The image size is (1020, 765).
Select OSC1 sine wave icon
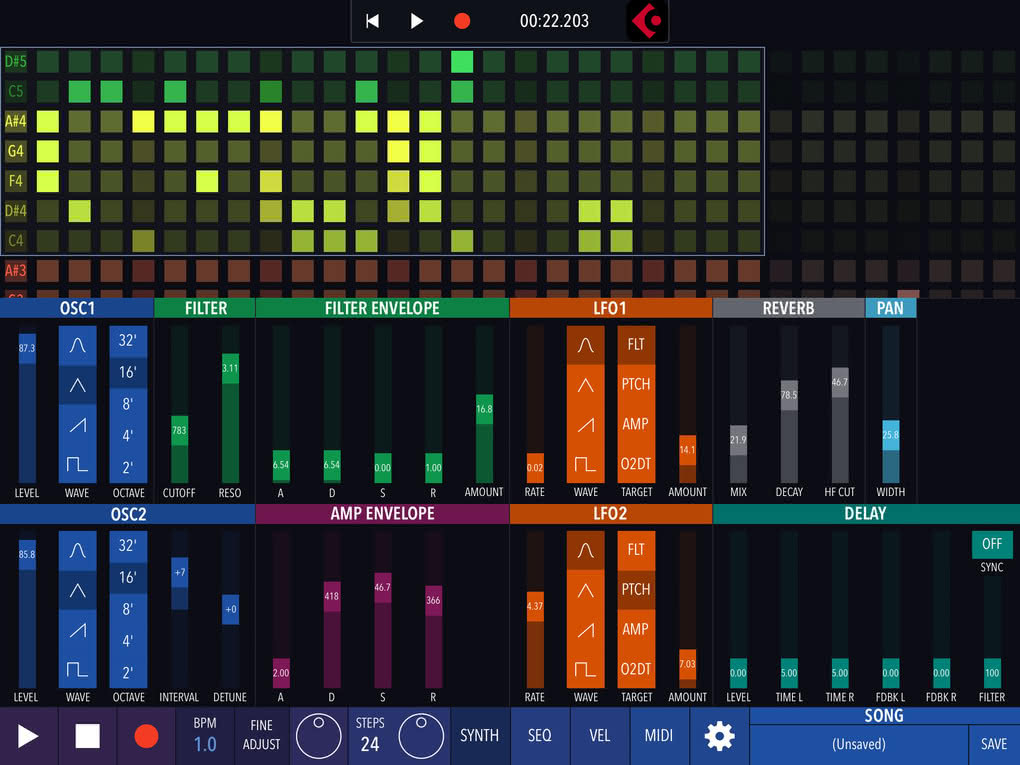click(77, 345)
